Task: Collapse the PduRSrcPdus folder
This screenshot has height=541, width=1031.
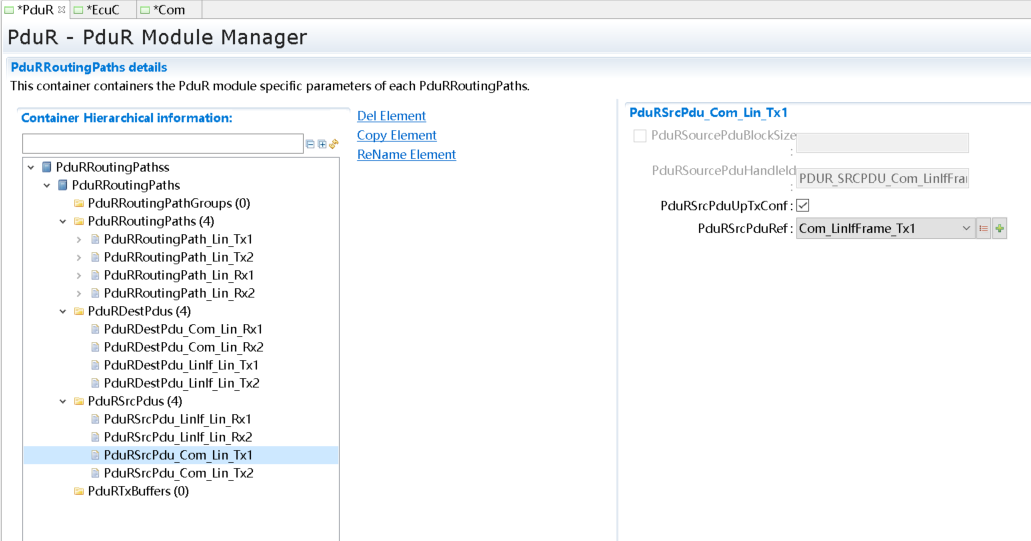Action: 64,401
